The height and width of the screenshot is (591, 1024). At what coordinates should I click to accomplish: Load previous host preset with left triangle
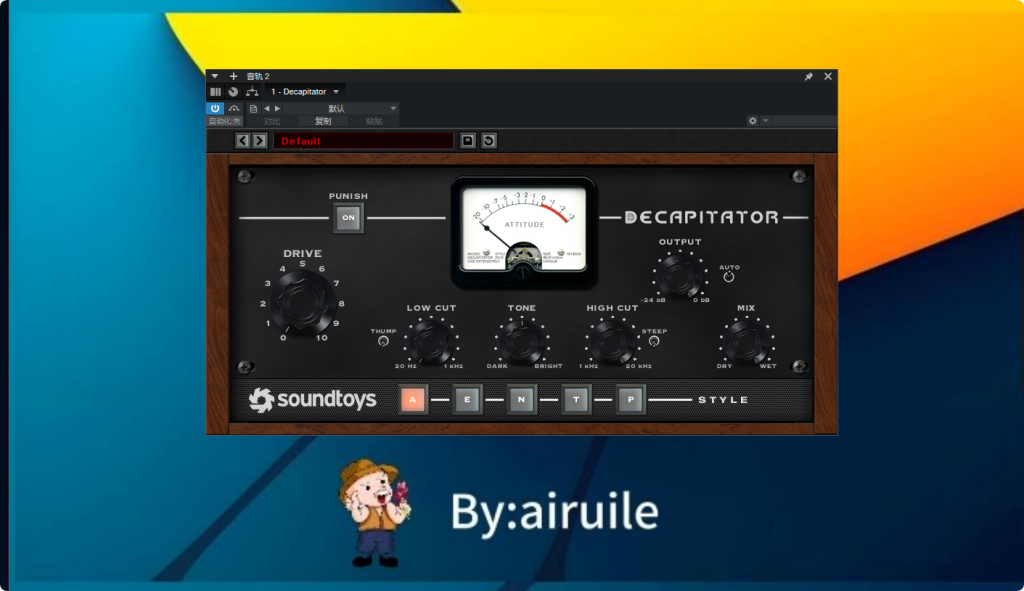266,108
